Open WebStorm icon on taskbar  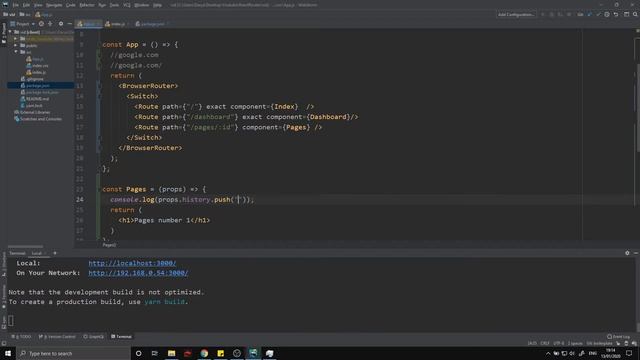point(253,353)
